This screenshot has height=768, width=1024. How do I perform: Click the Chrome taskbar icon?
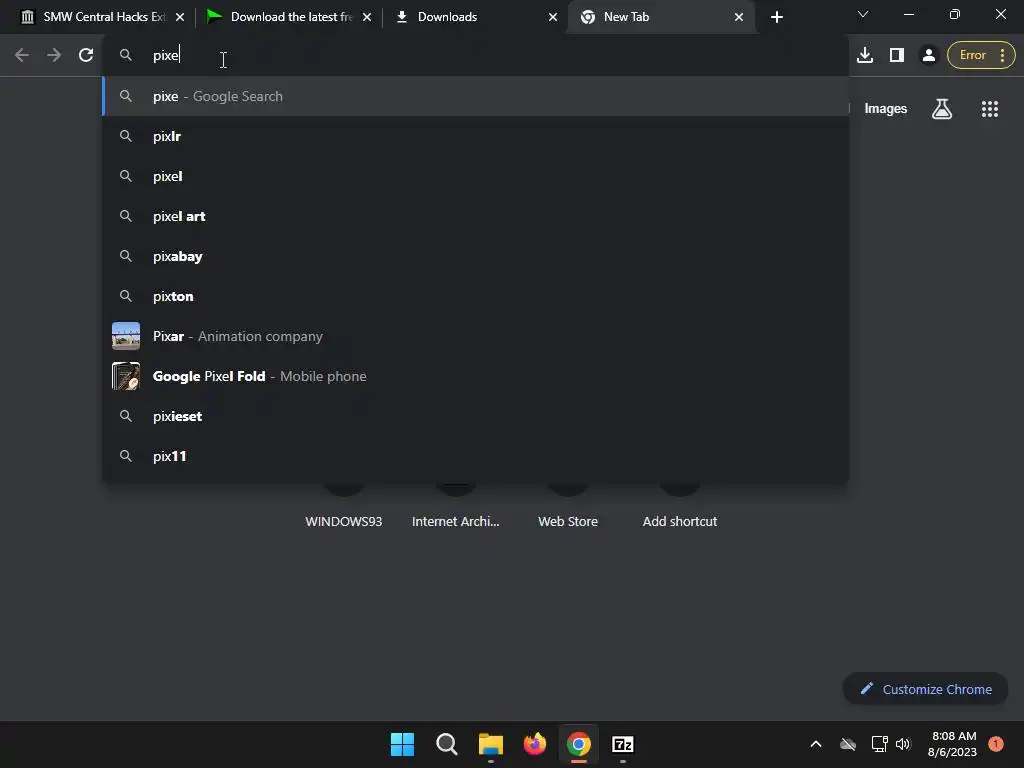click(579, 744)
